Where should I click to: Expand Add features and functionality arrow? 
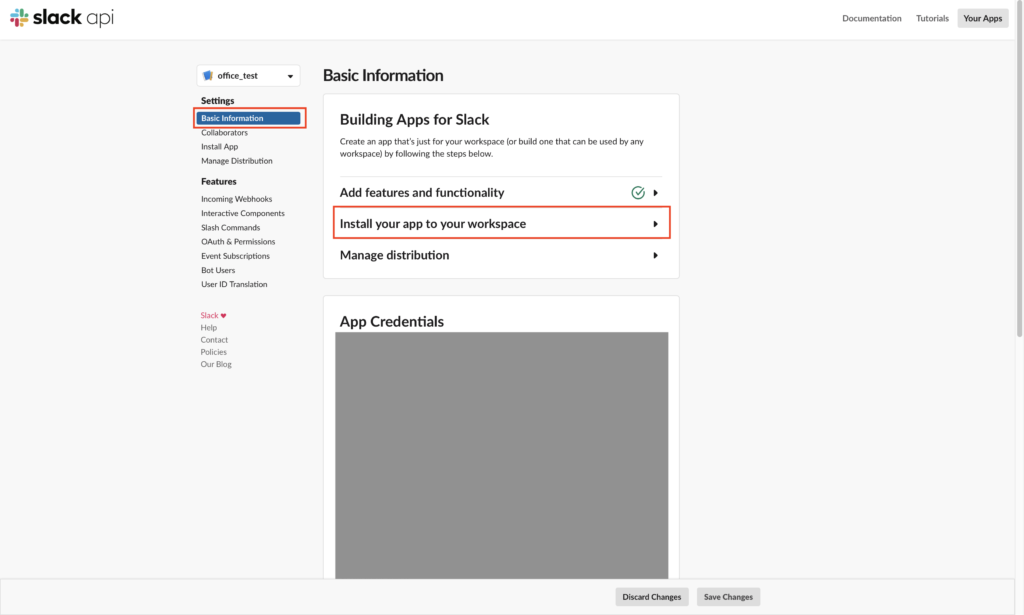coord(656,193)
